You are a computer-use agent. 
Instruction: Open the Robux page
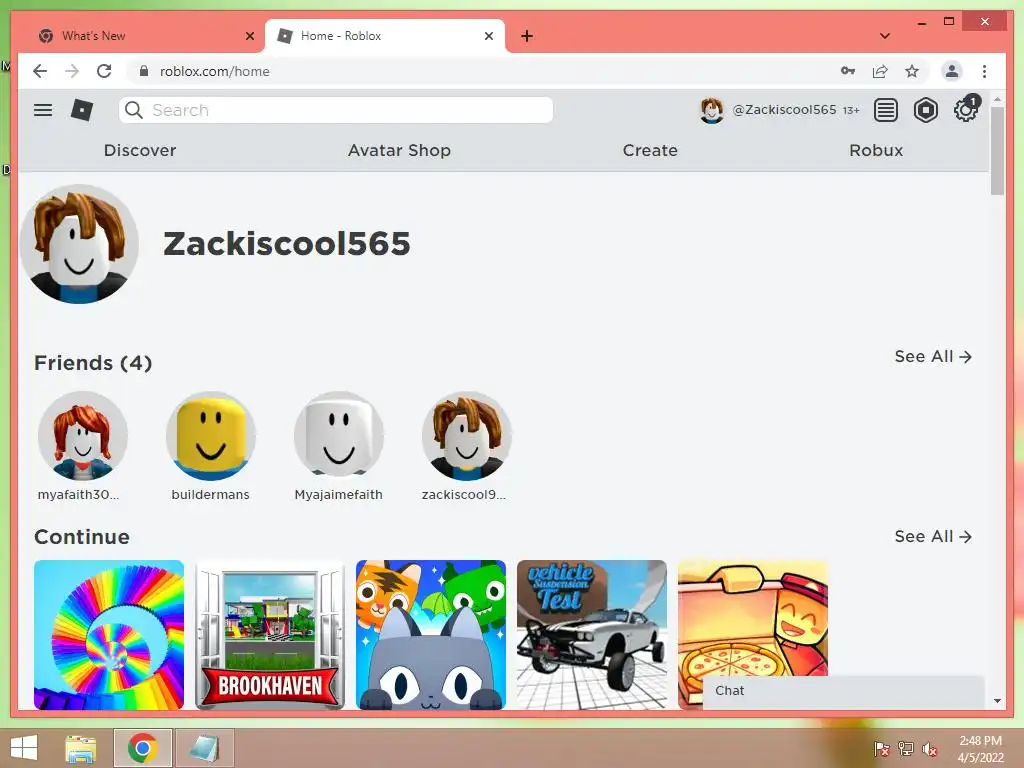tap(876, 150)
